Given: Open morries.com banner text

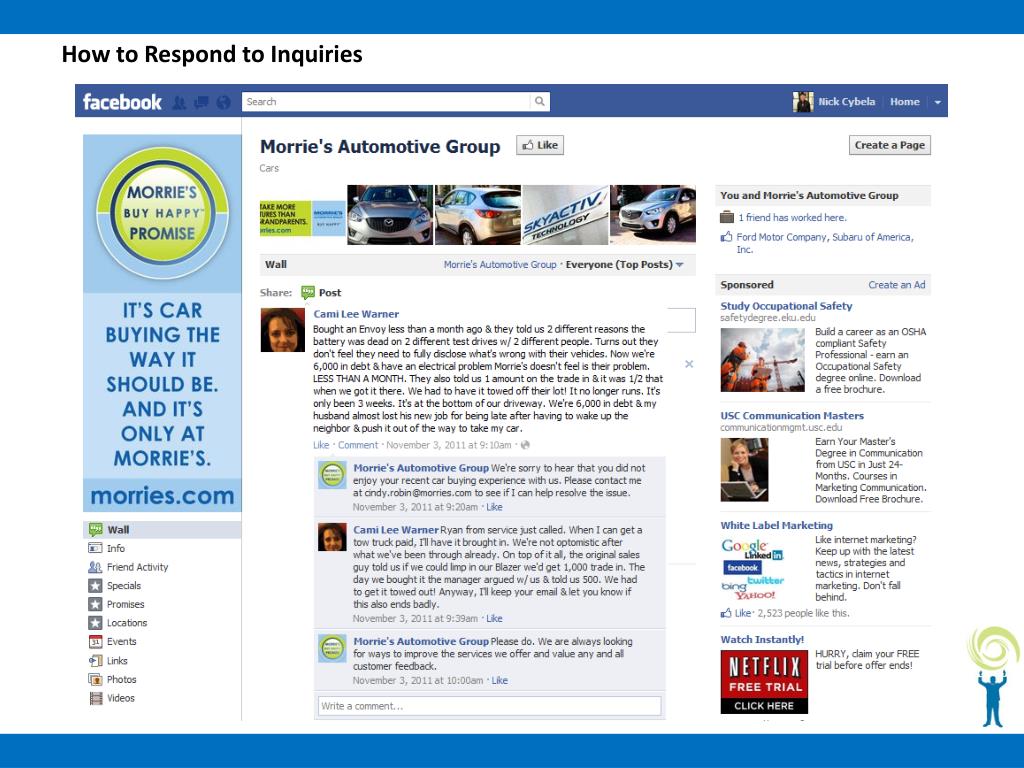Looking at the screenshot, I should pos(162,496).
